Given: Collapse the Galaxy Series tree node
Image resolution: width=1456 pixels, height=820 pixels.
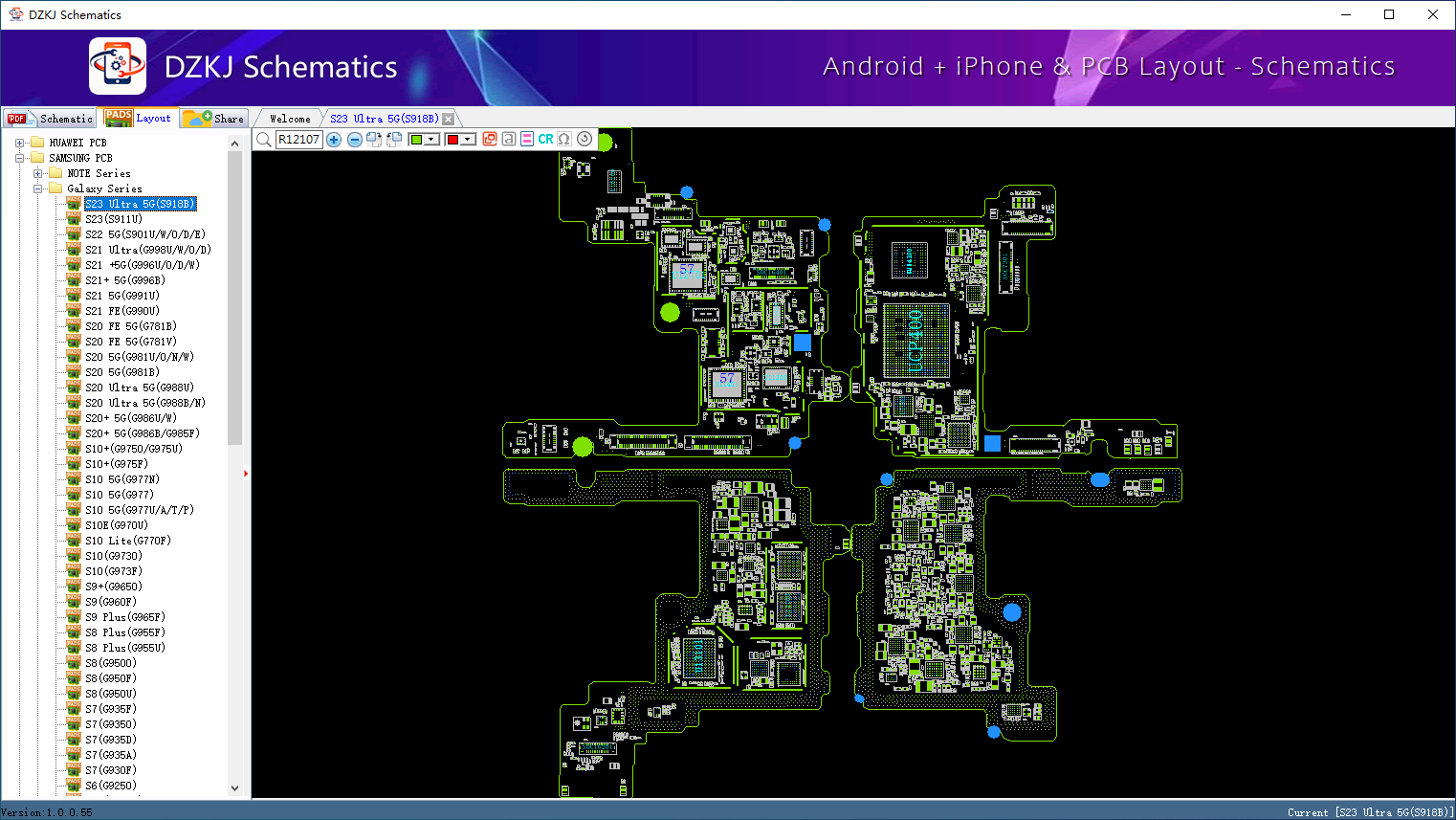Looking at the screenshot, I should click(x=37, y=188).
